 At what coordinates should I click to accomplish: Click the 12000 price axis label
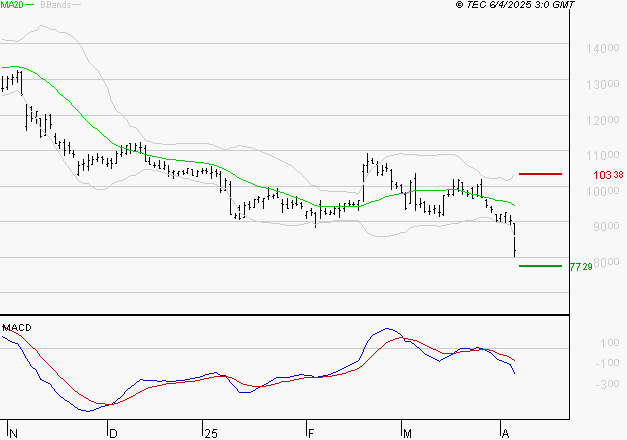(x=603, y=120)
